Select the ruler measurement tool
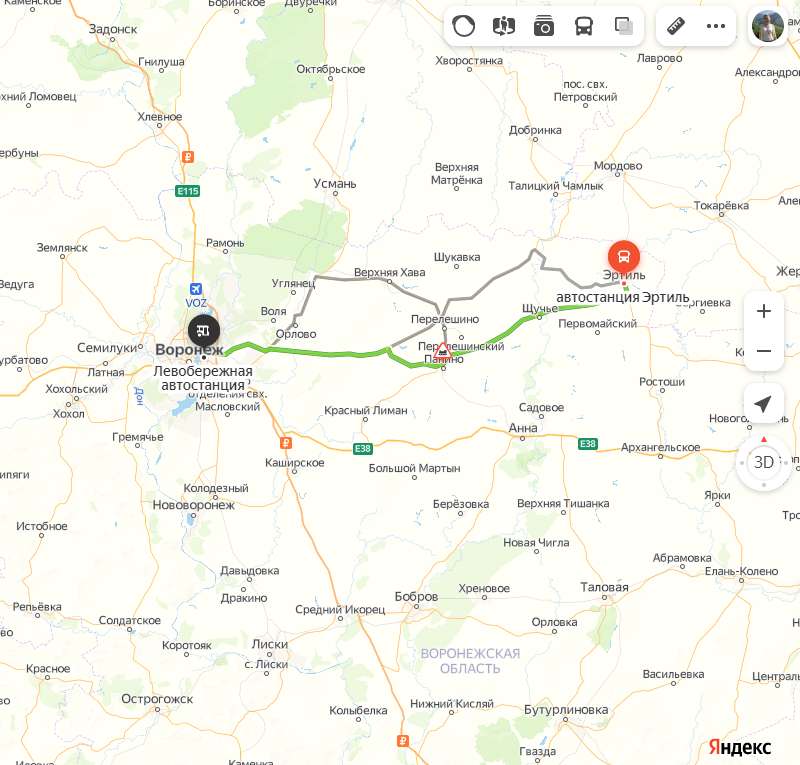Viewport: 800px width, 765px height. (676, 26)
